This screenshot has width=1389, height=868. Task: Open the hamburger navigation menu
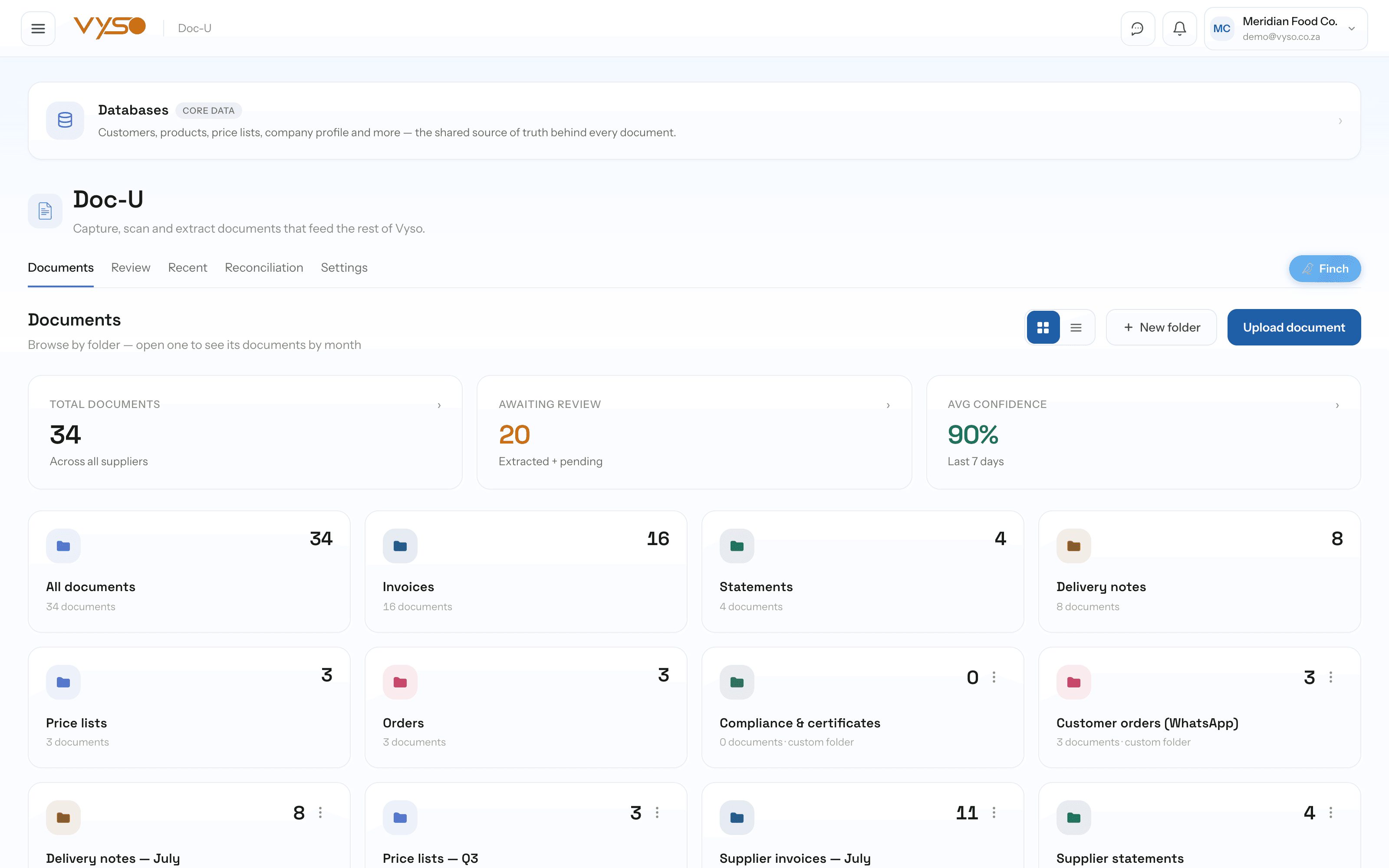pos(38,28)
